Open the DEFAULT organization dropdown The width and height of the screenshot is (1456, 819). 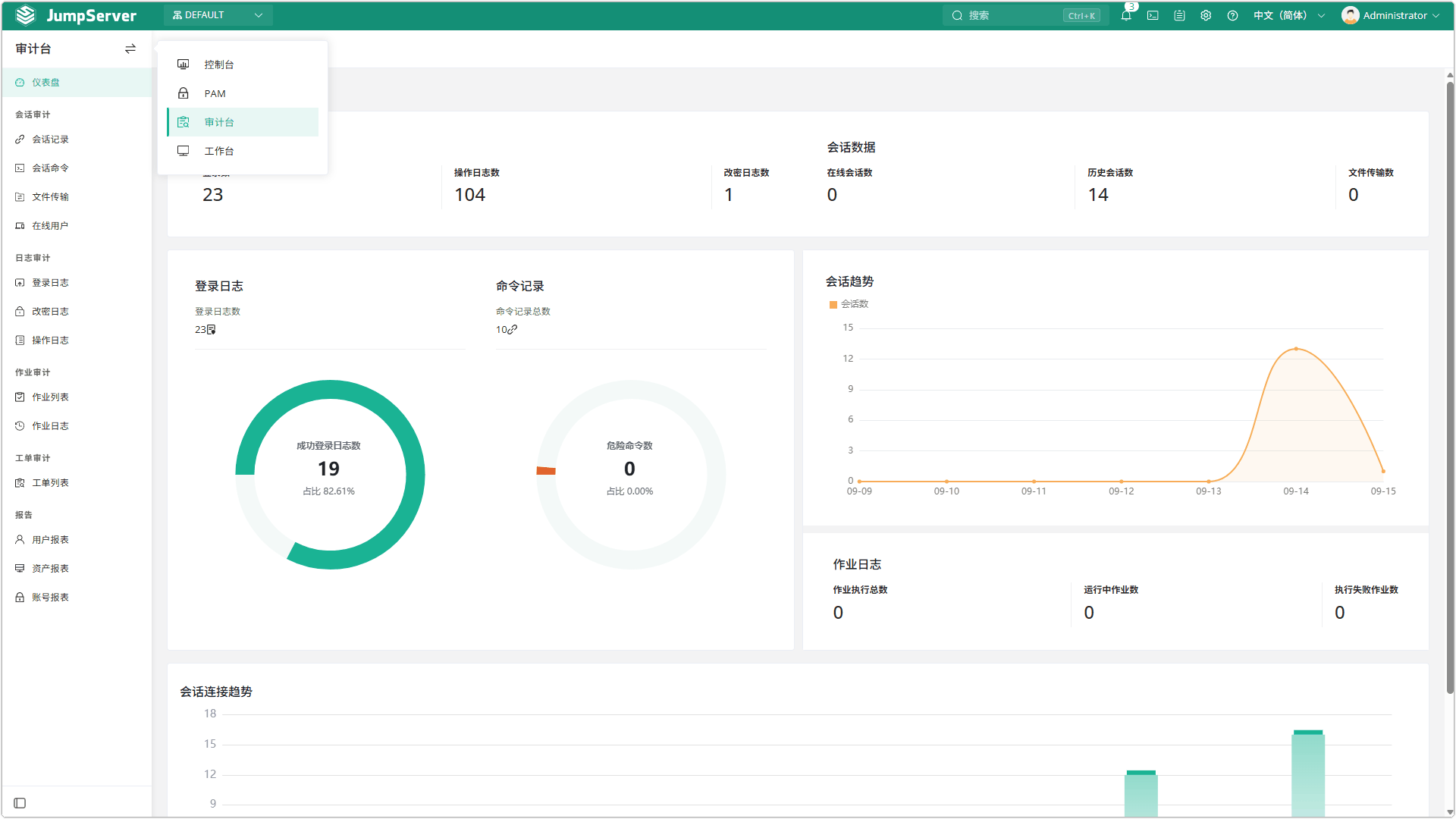tap(218, 15)
